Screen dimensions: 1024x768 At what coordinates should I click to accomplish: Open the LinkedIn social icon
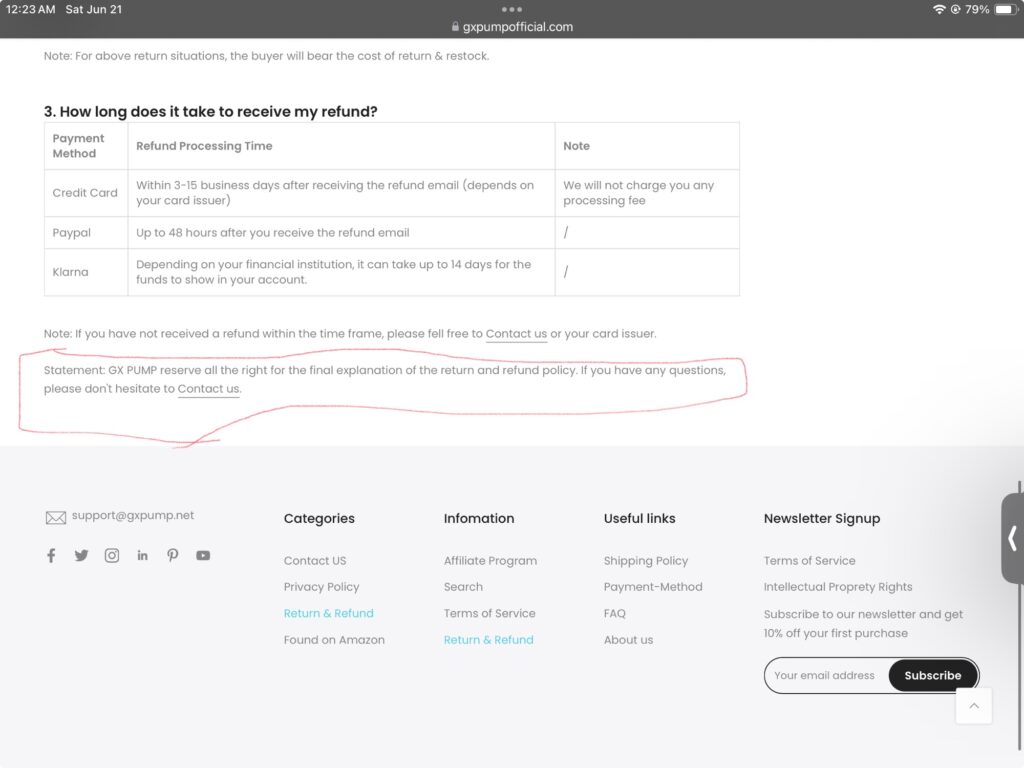142,556
